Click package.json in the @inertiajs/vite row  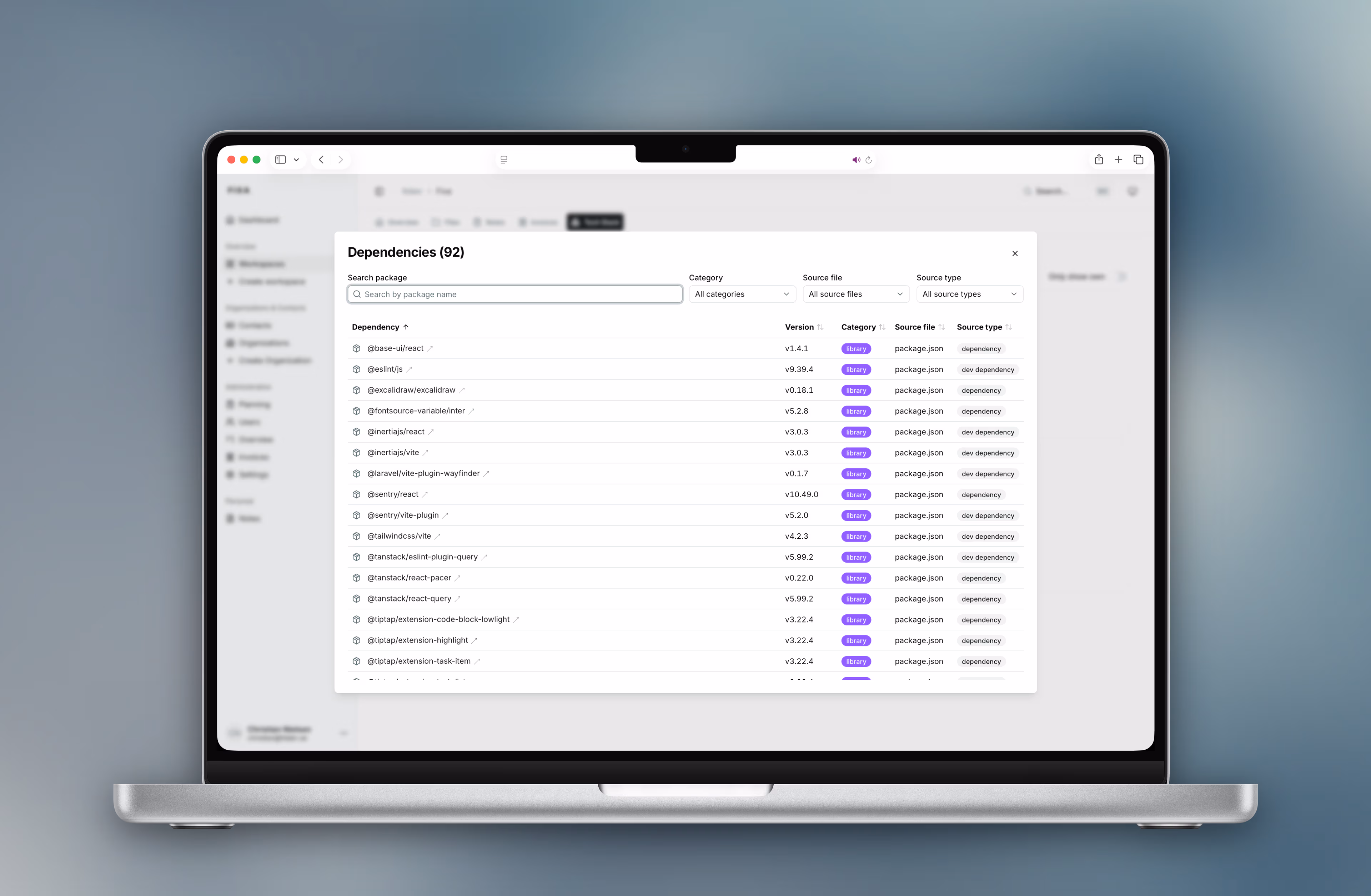919,453
